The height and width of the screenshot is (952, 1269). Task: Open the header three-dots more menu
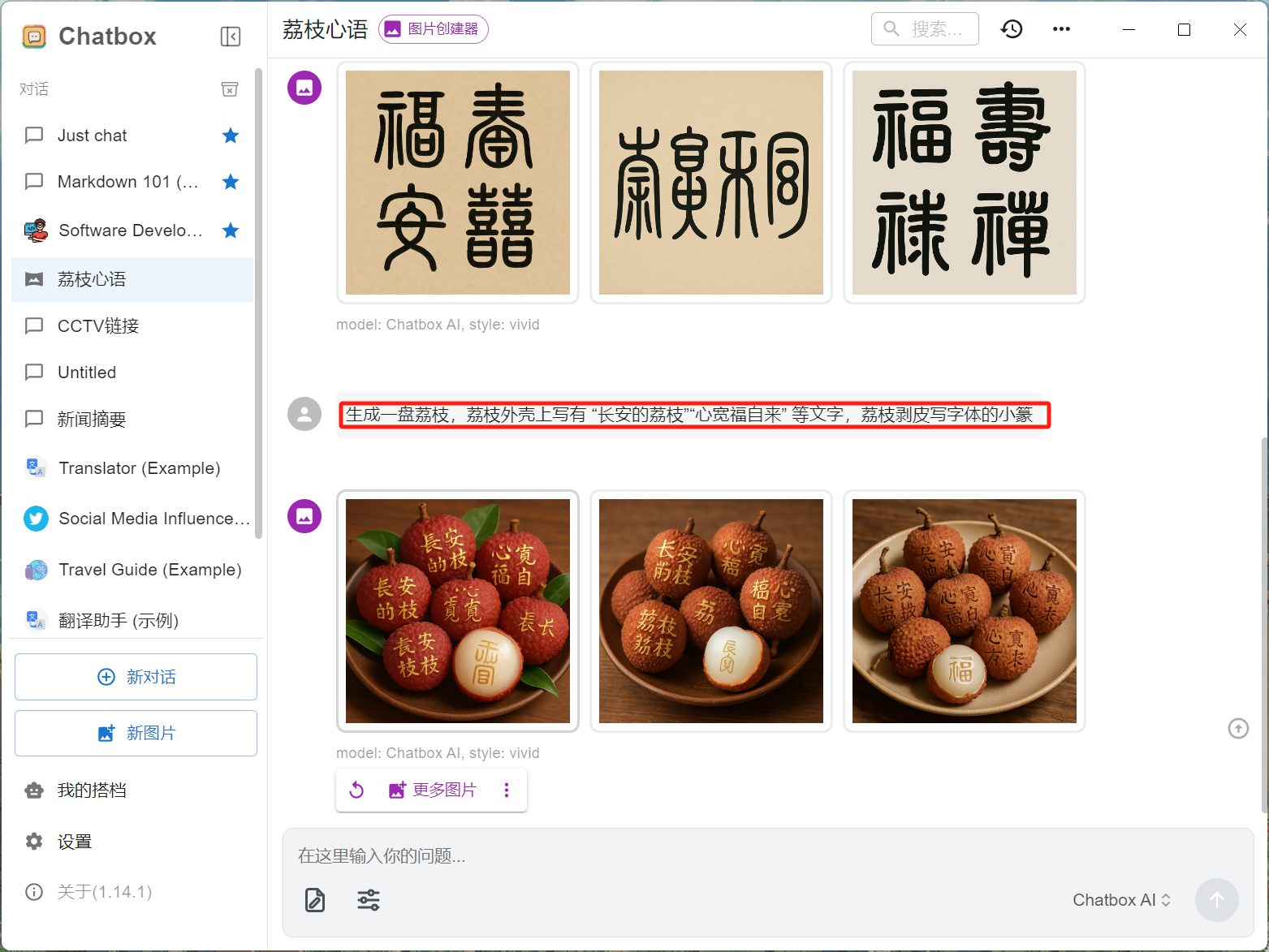(x=1061, y=29)
